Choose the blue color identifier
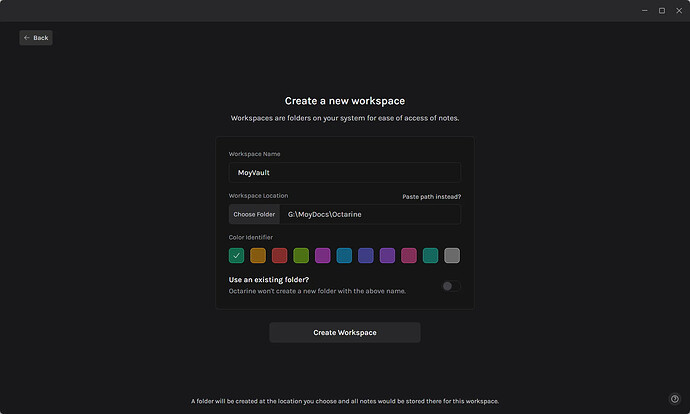Screen dimensions: 690x414 (344, 256)
